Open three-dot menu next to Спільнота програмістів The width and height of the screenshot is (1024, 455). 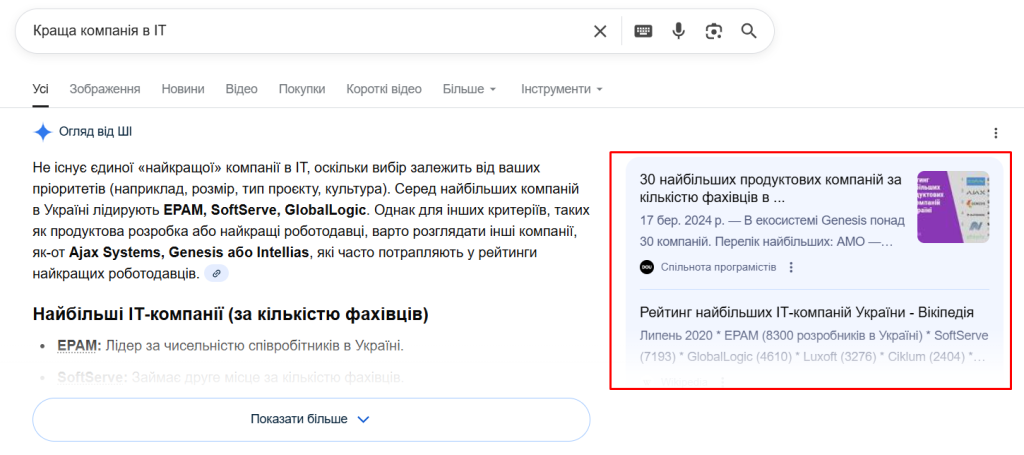(x=791, y=267)
